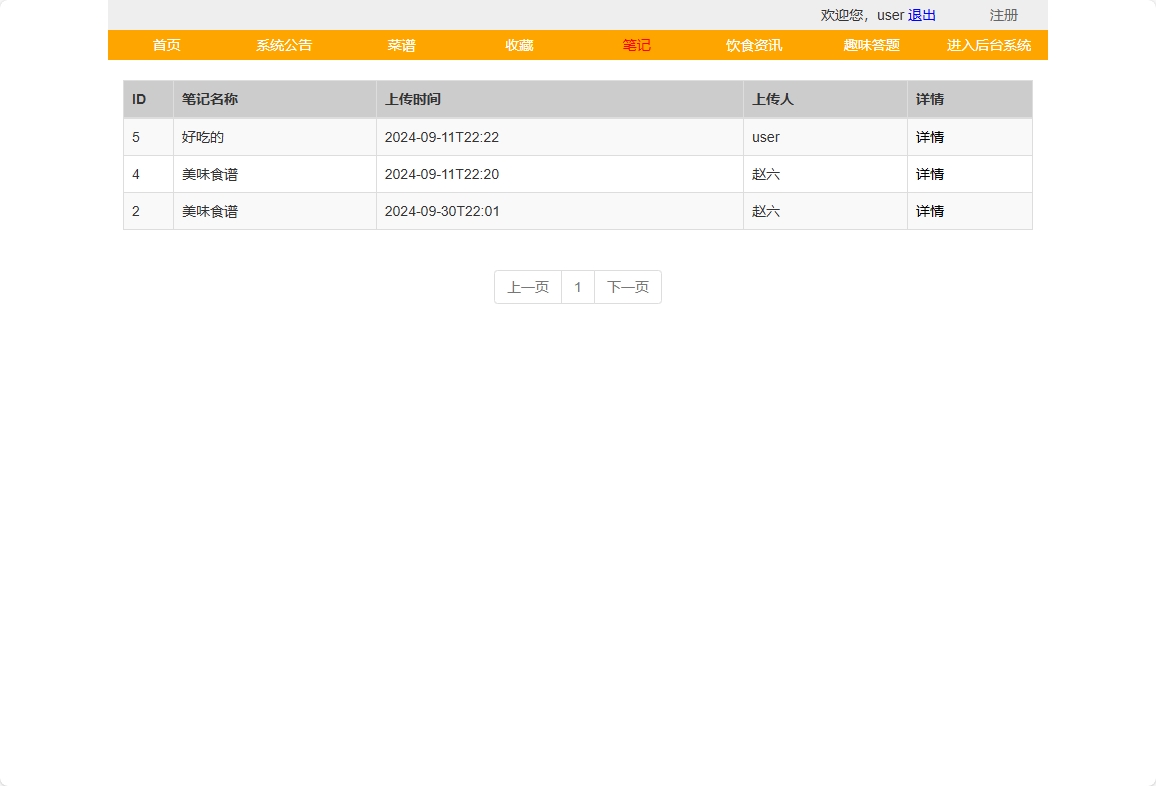View 详情 for the note 好吃的
The width and height of the screenshot is (1156, 786).
(929, 137)
